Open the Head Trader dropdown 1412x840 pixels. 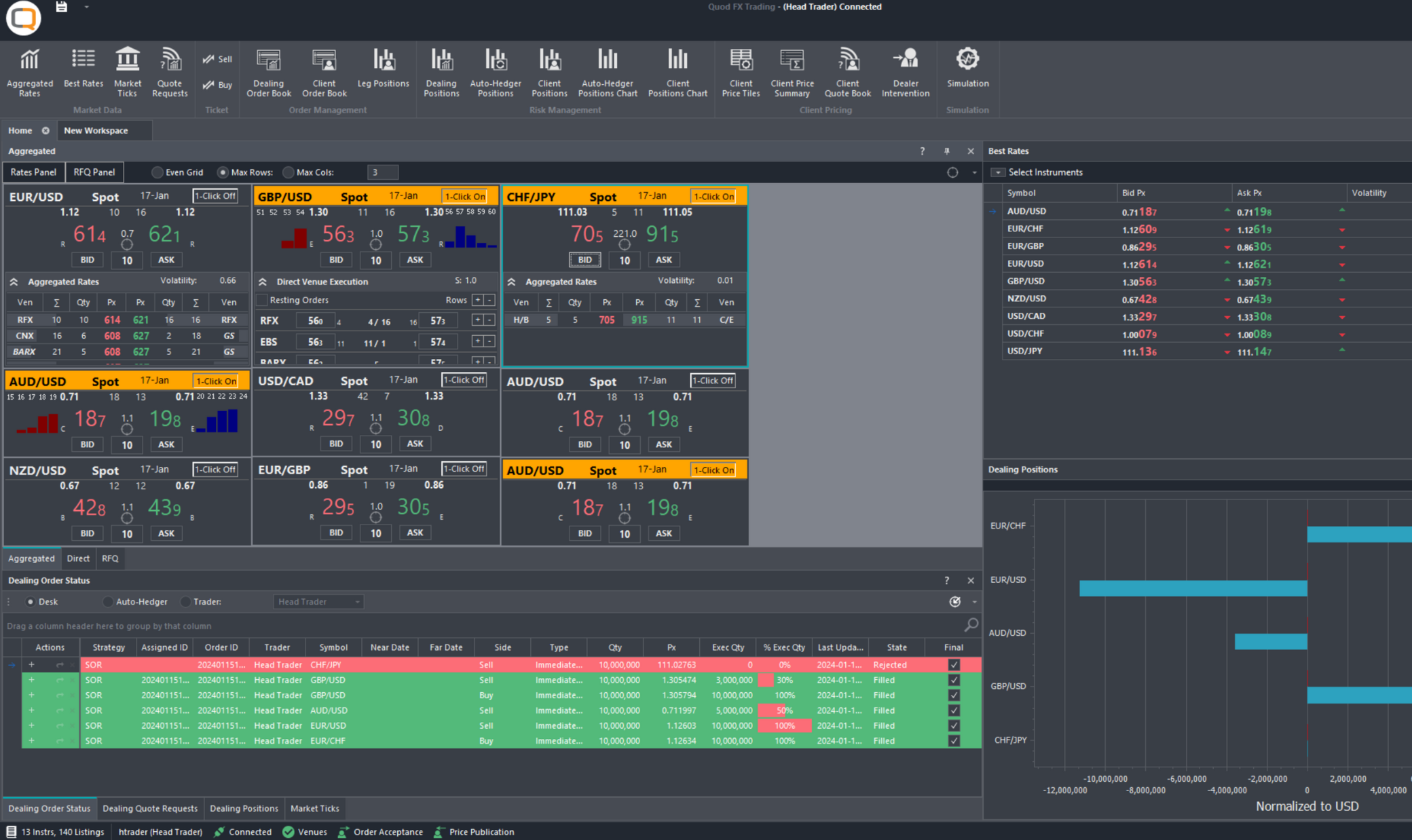[x=318, y=601]
